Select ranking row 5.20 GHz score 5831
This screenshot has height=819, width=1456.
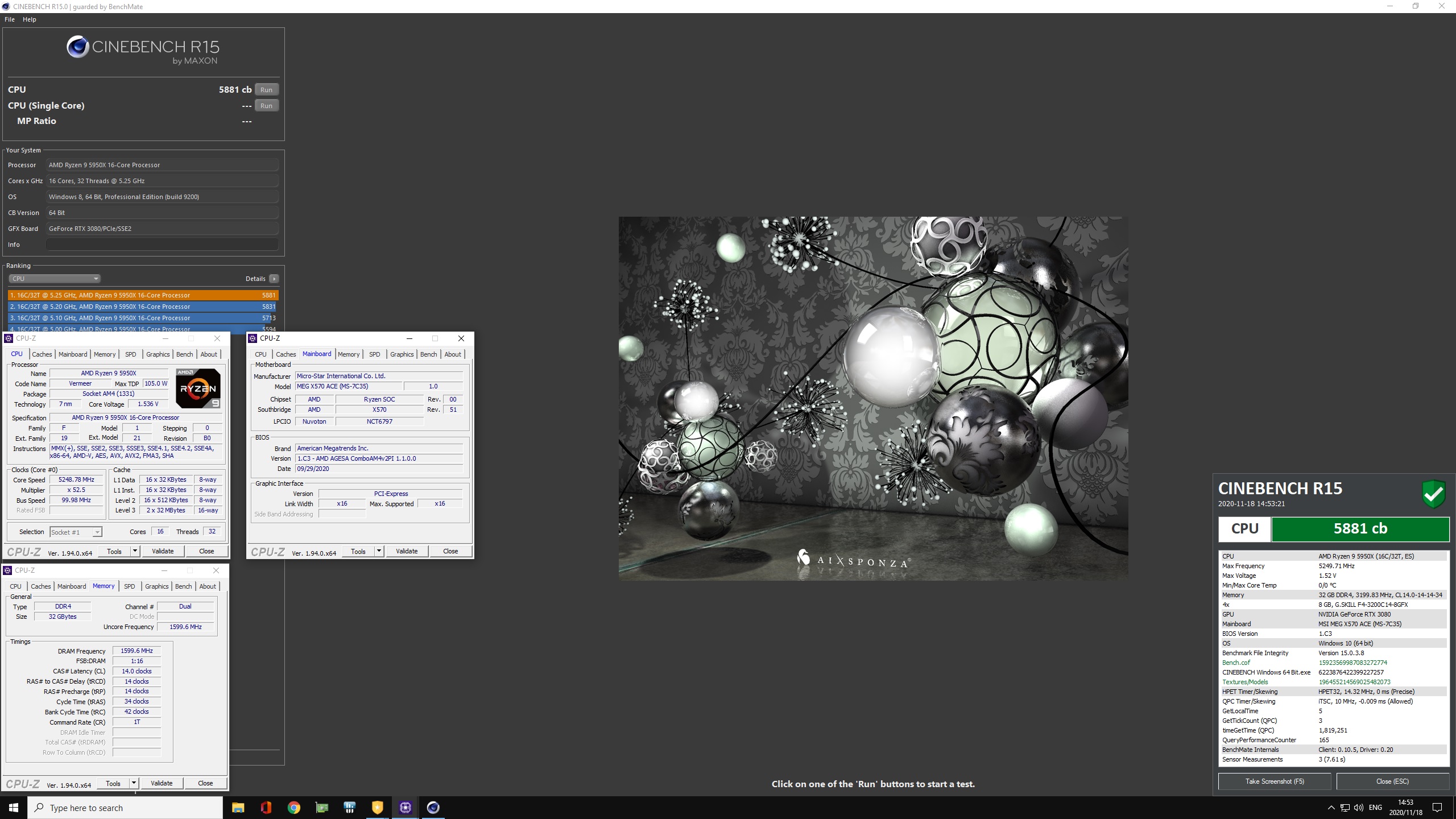143,307
